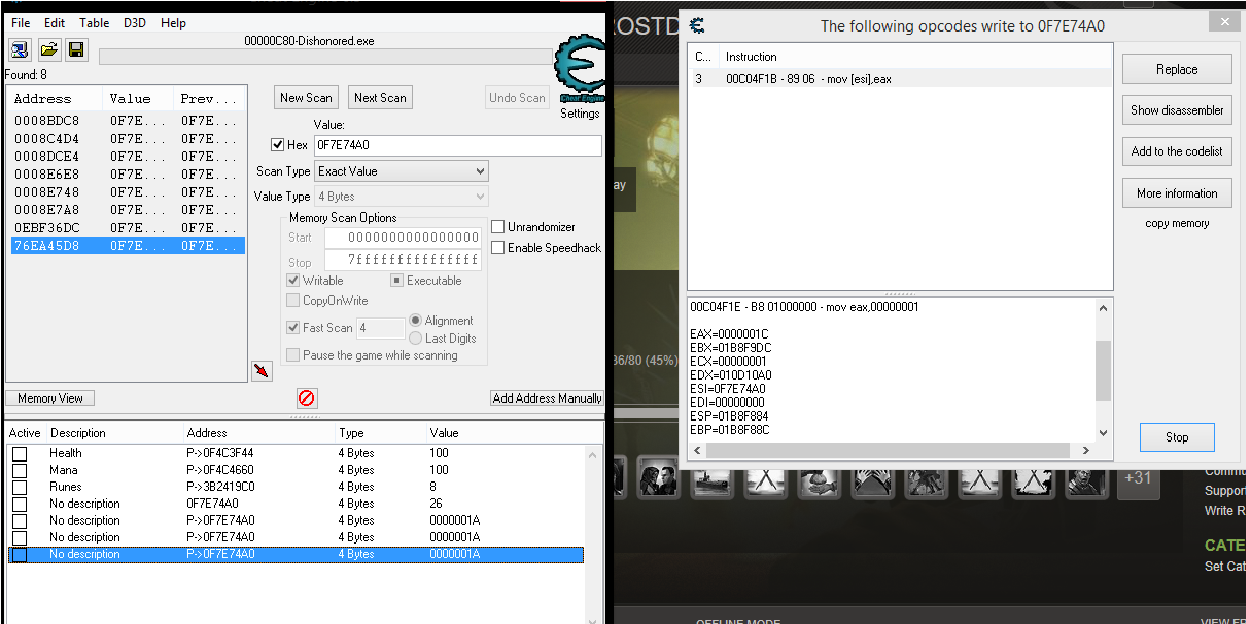Click Add Address Manually
Image resolution: width=1246 pixels, height=624 pixels.
coord(546,397)
